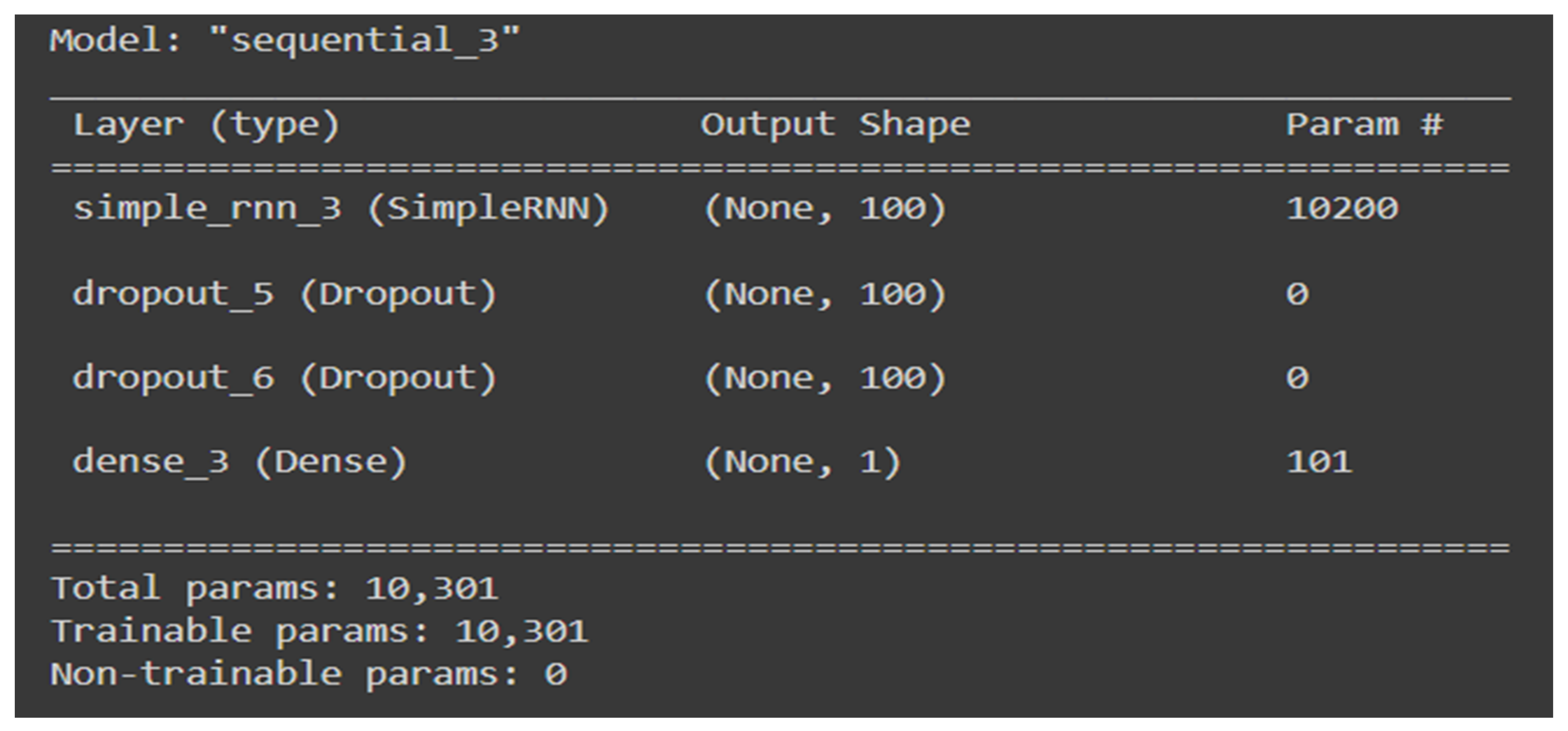The height and width of the screenshot is (731, 1568).
Task: Click the (None, 1) output shape
Action: pyautogui.click(x=802, y=462)
